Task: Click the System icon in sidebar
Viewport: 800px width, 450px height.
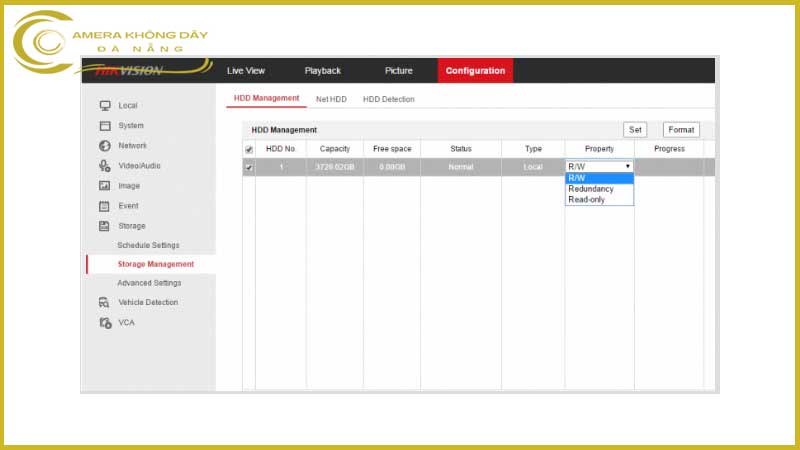Action: point(104,126)
